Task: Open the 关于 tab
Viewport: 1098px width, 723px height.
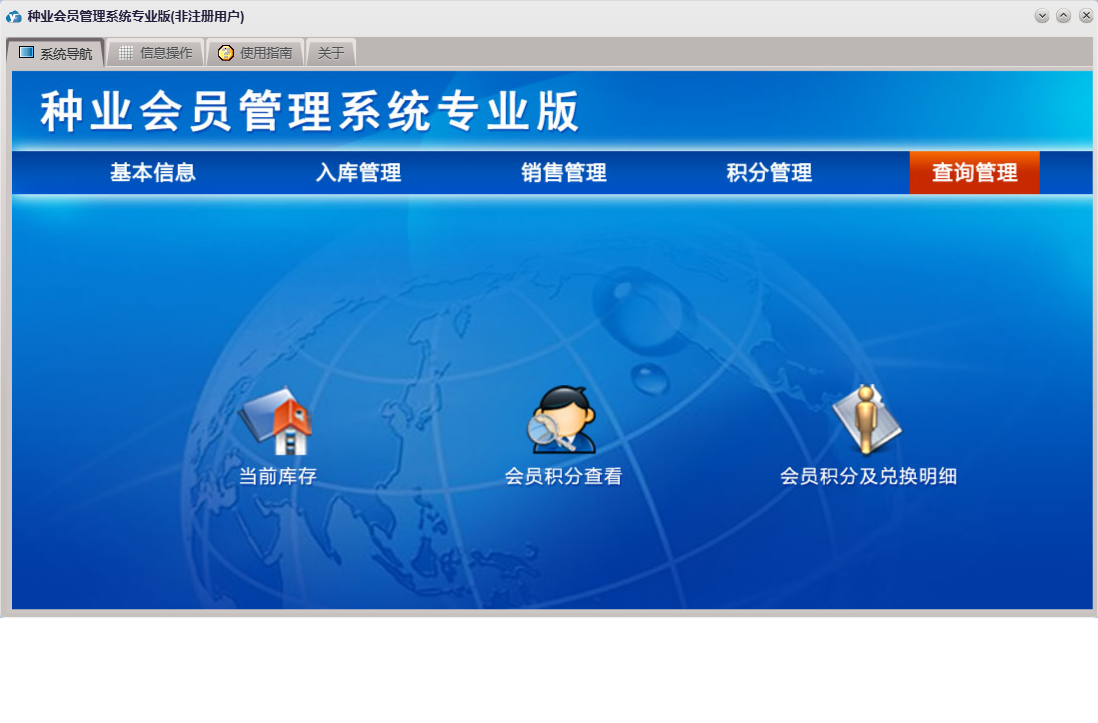Action: pos(331,53)
